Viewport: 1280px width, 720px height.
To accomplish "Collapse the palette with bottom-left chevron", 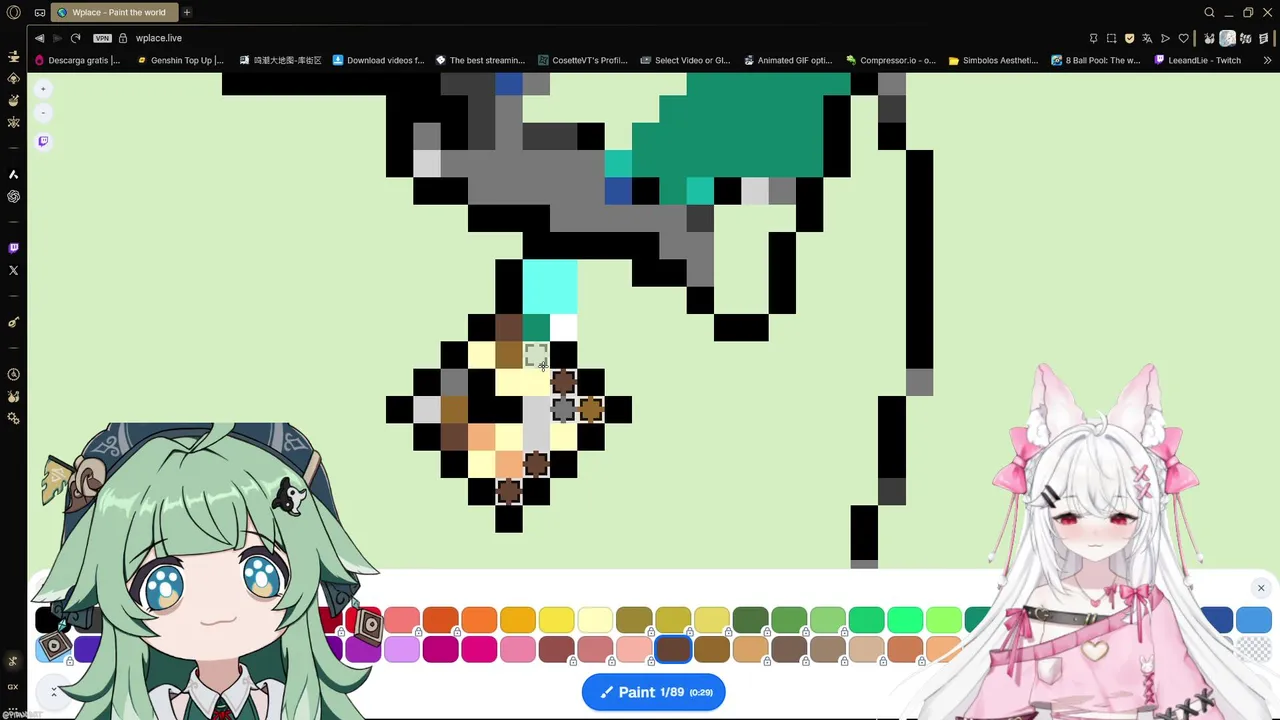I will (x=53, y=691).
